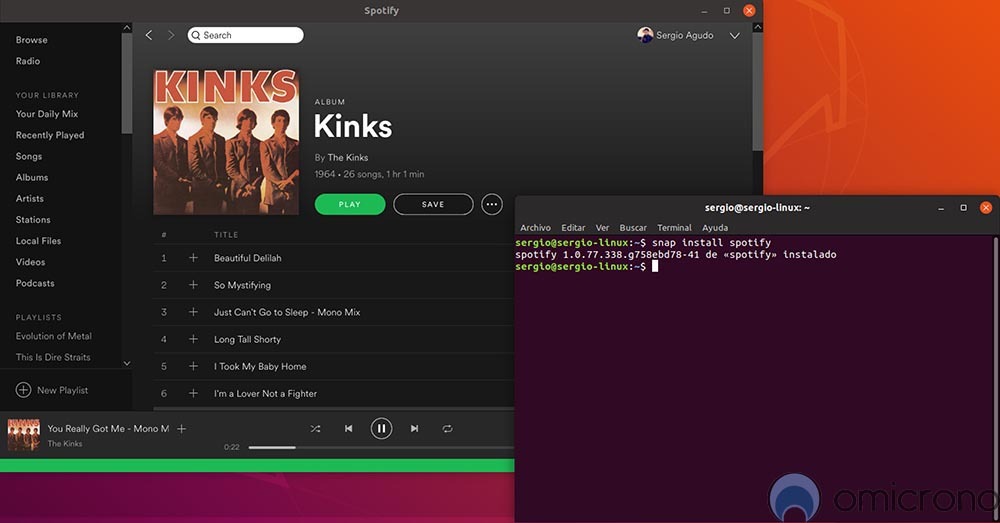Open Buscar menu in Terminal
1000x523 pixels.
(x=633, y=228)
